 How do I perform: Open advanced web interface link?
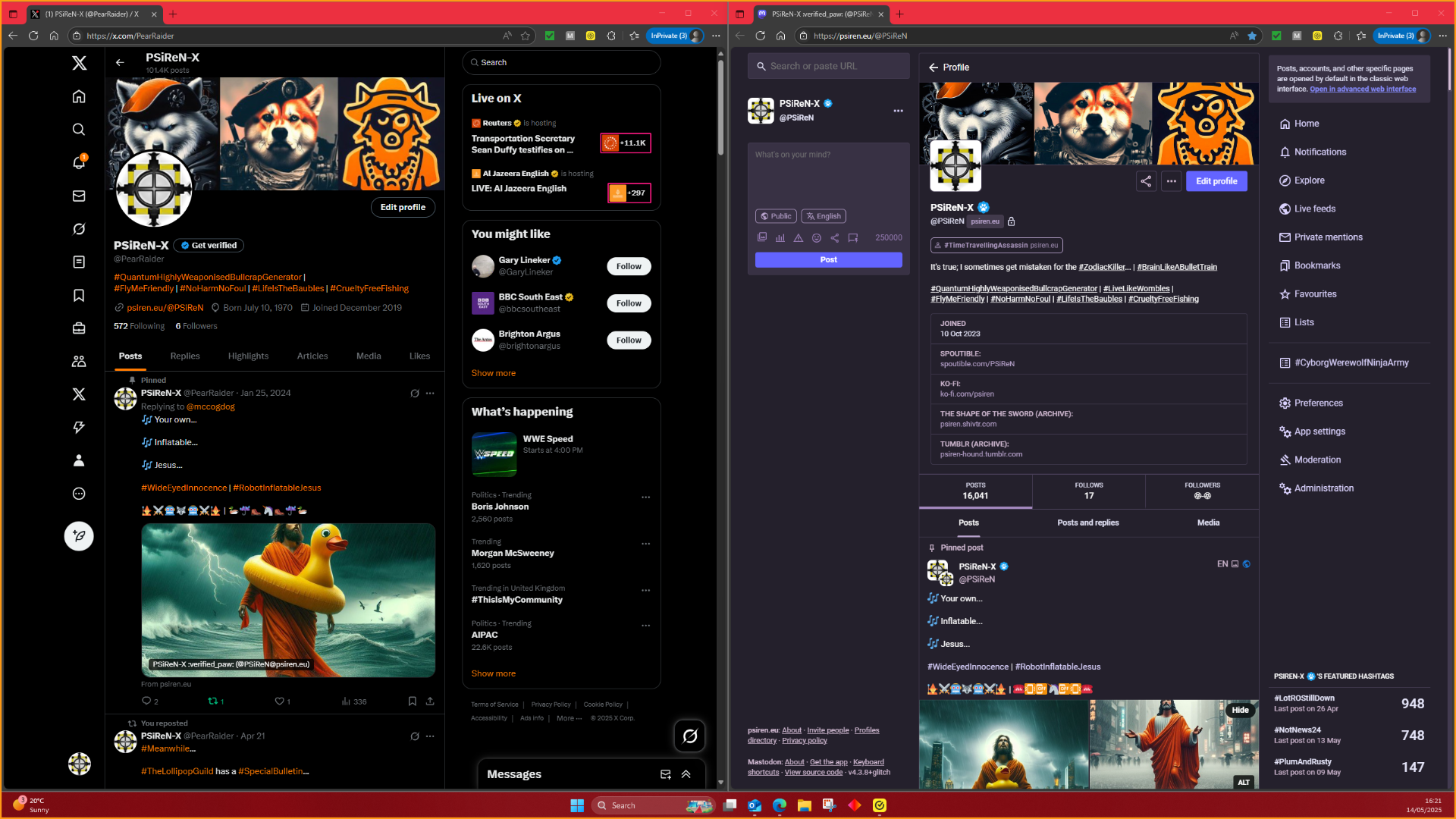[x=1363, y=89]
